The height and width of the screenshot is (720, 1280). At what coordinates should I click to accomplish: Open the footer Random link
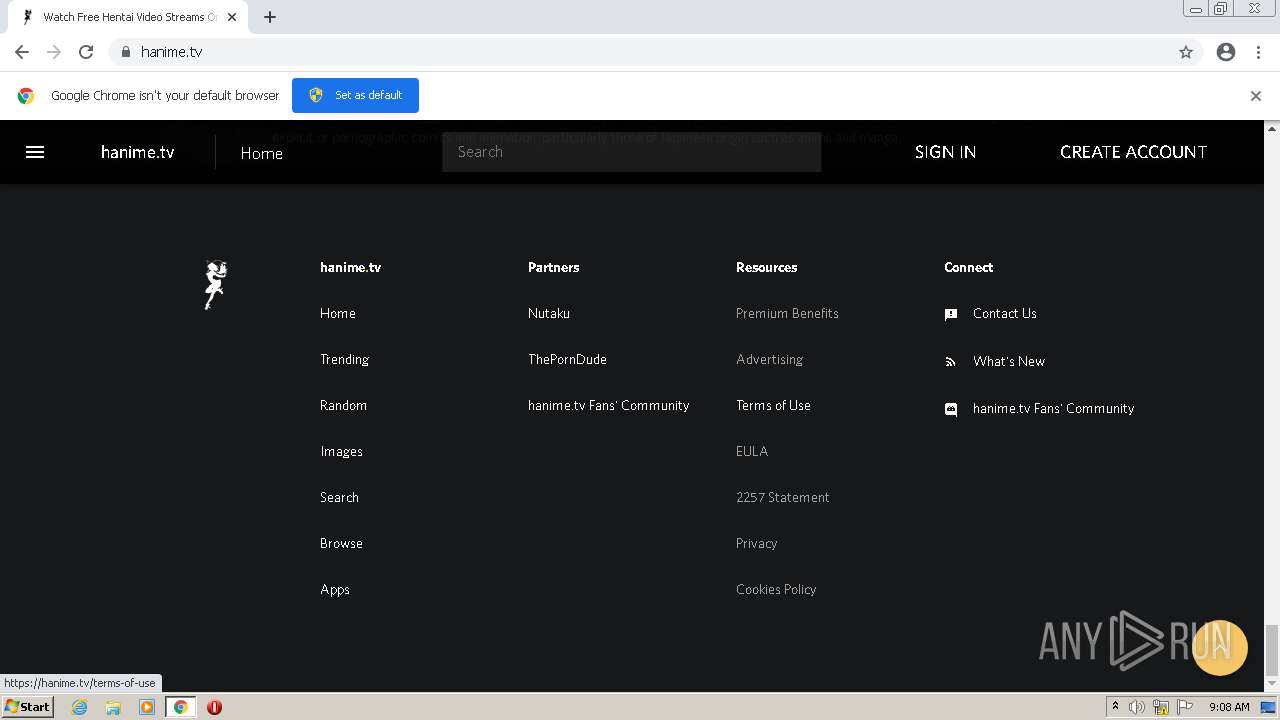pos(343,405)
